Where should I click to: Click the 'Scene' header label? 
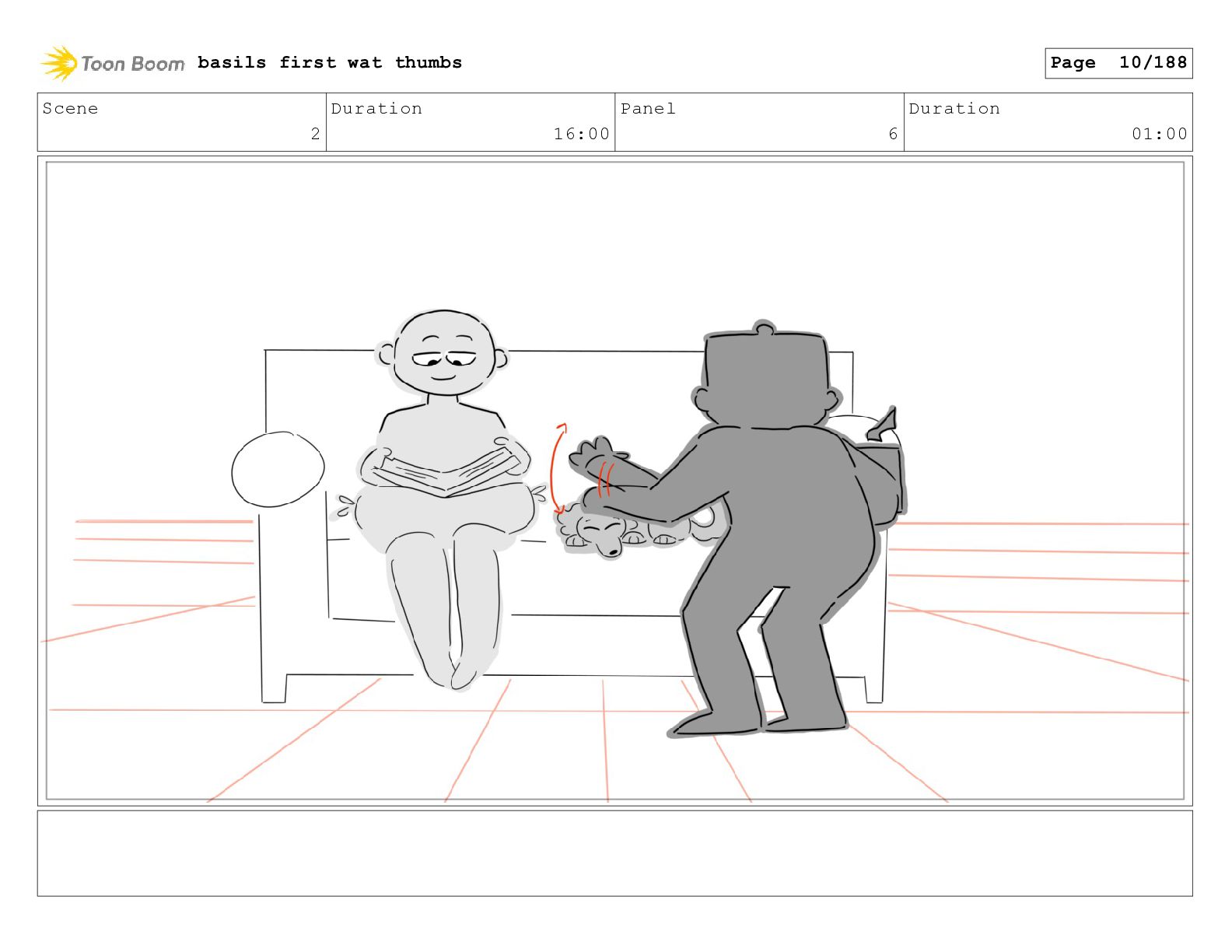coord(71,108)
